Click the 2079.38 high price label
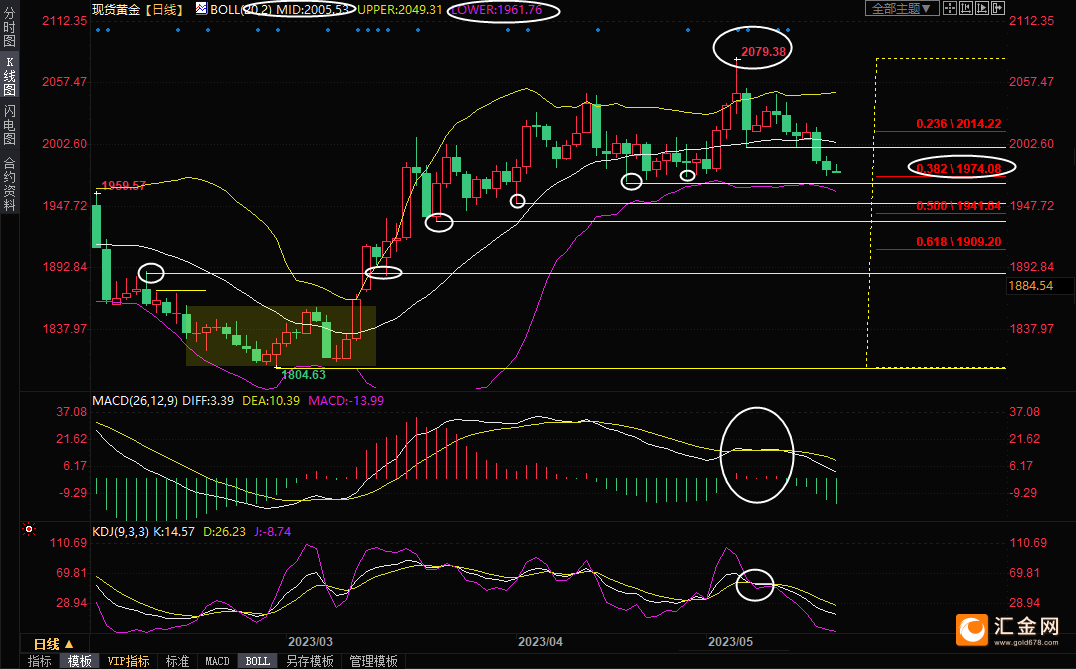1076x669 pixels. [763, 51]
